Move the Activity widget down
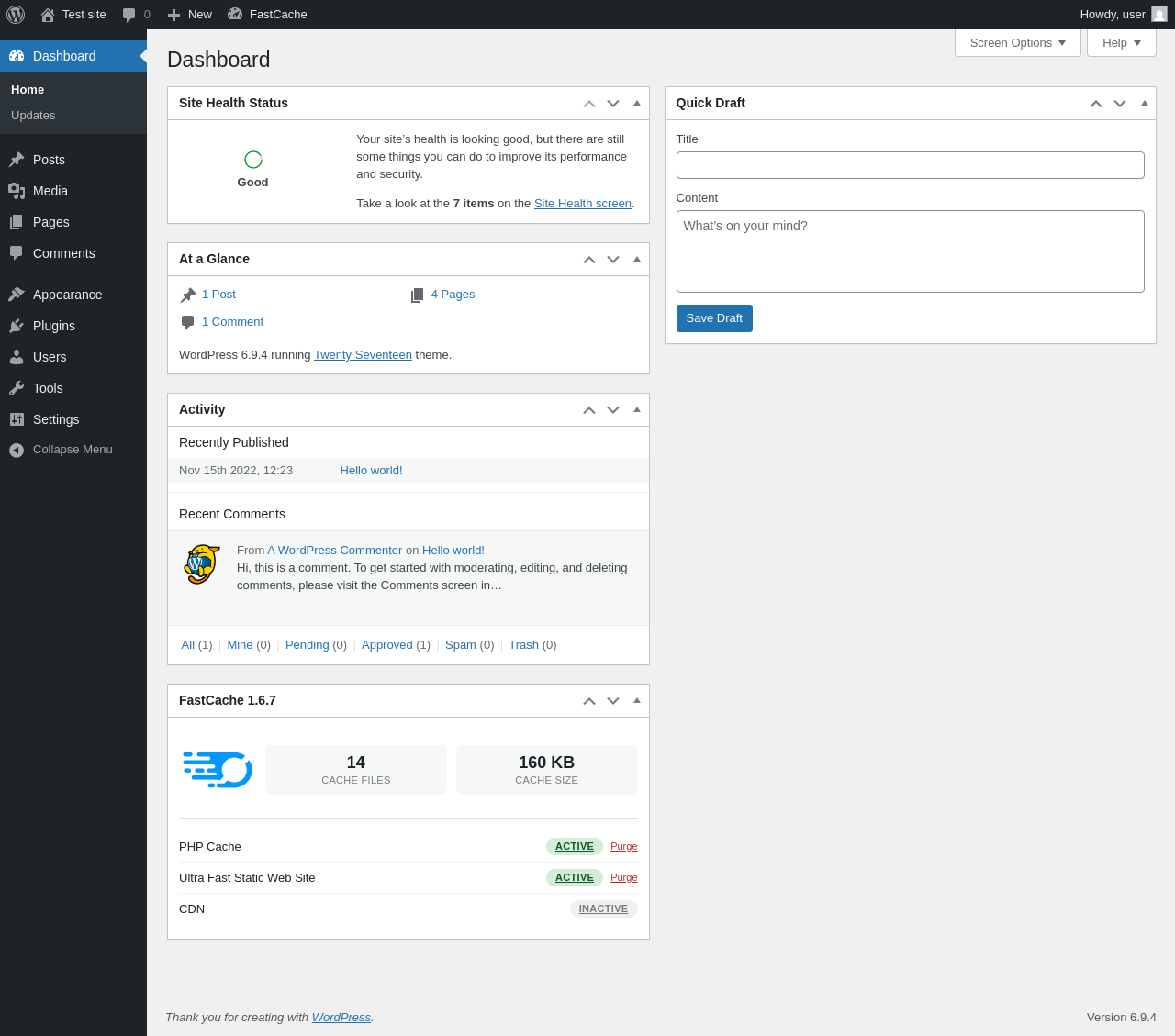1175x1036 pixels. pos(613,410)
